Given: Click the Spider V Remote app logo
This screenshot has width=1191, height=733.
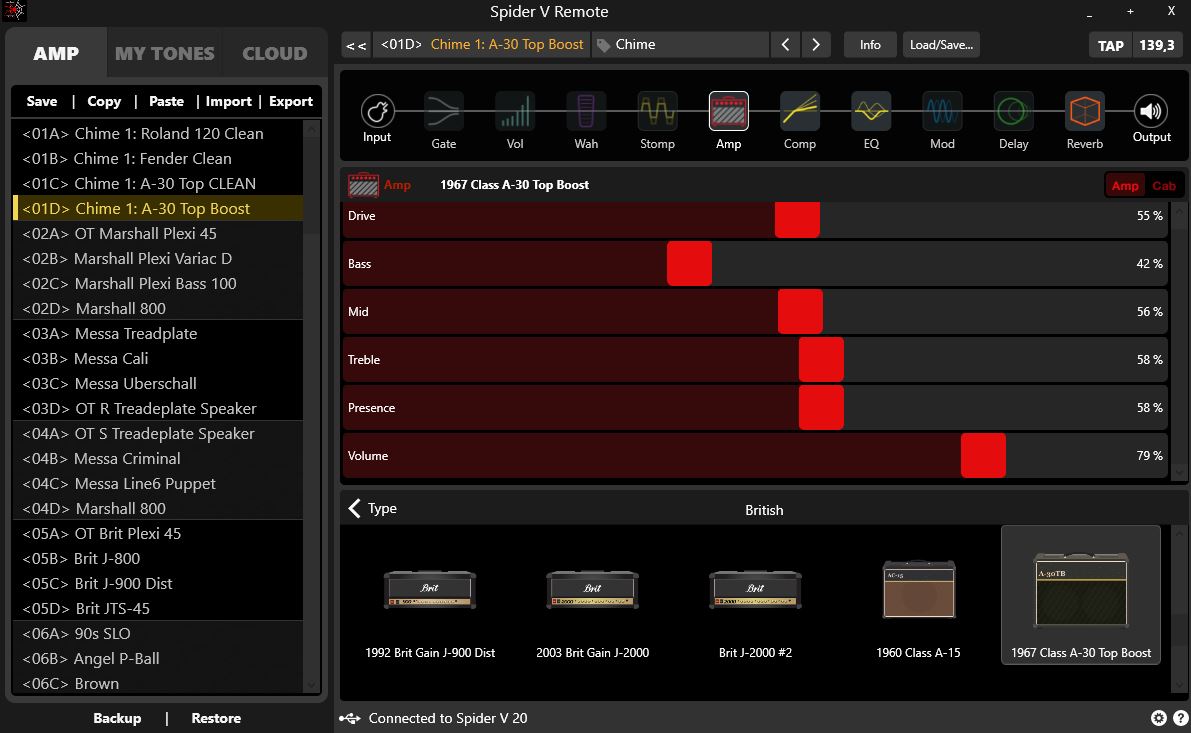Looking at the screenshot, I should [14, 11].
